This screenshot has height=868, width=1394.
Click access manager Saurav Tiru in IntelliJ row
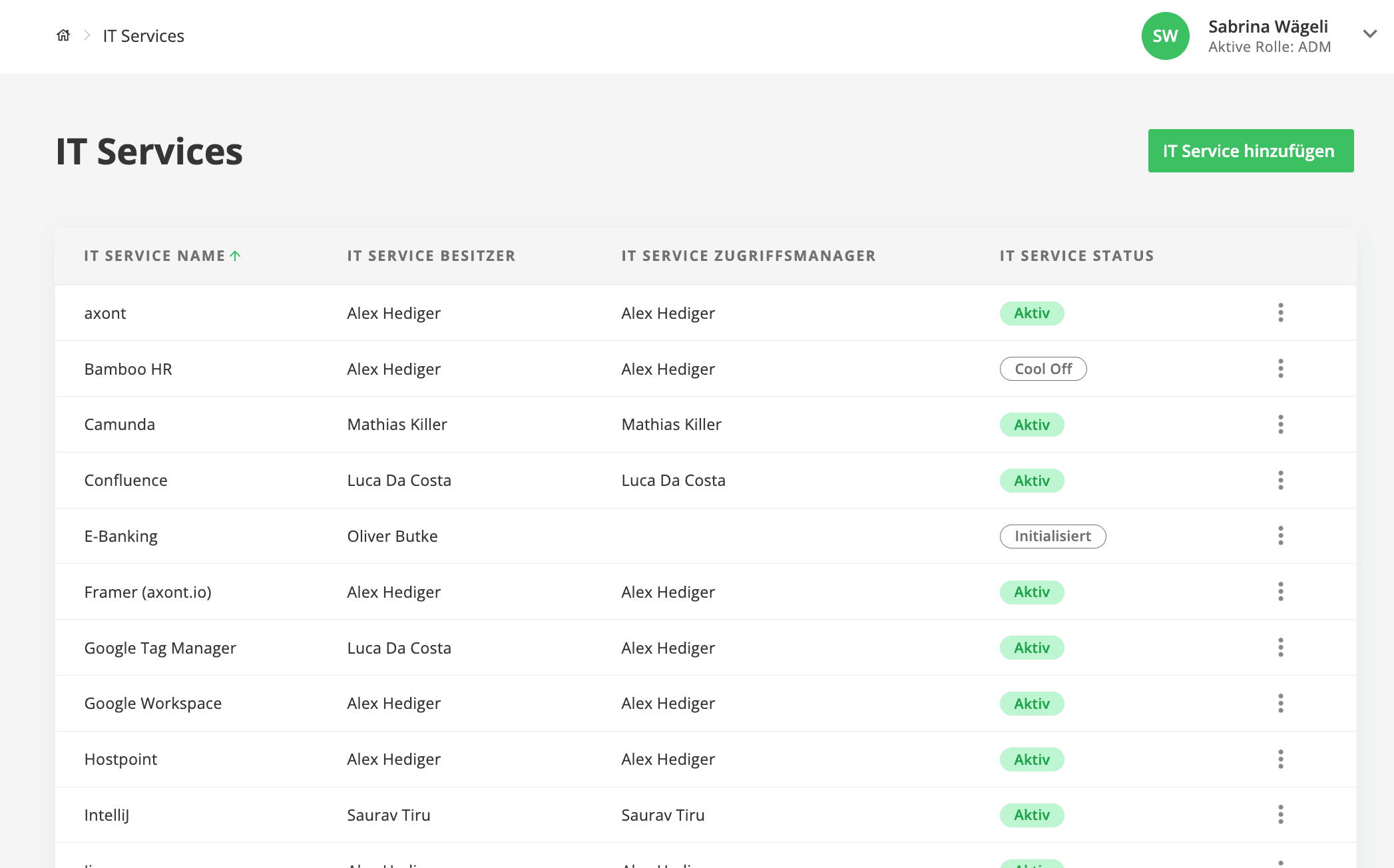pos(662,815)
